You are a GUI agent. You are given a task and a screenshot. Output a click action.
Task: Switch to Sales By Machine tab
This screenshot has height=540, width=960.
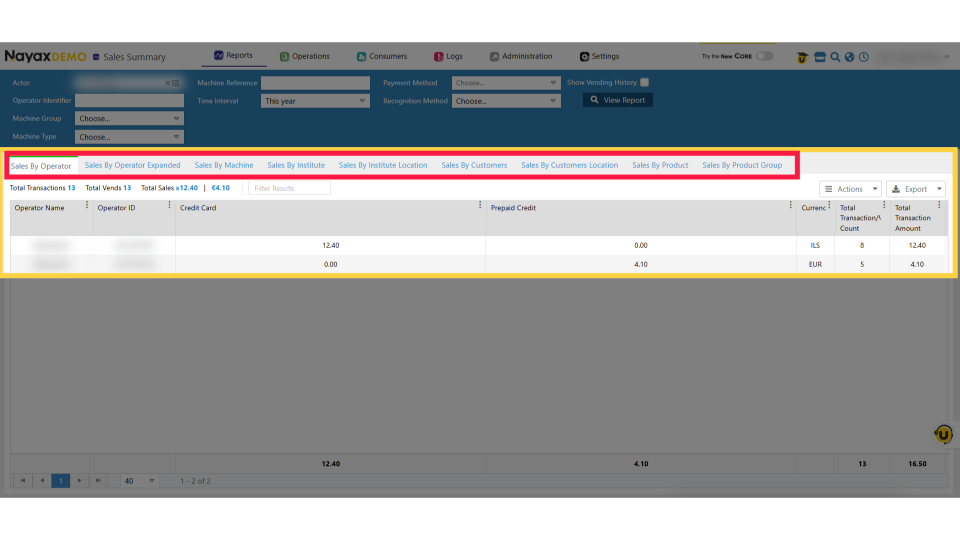click(x=223, y=165)
